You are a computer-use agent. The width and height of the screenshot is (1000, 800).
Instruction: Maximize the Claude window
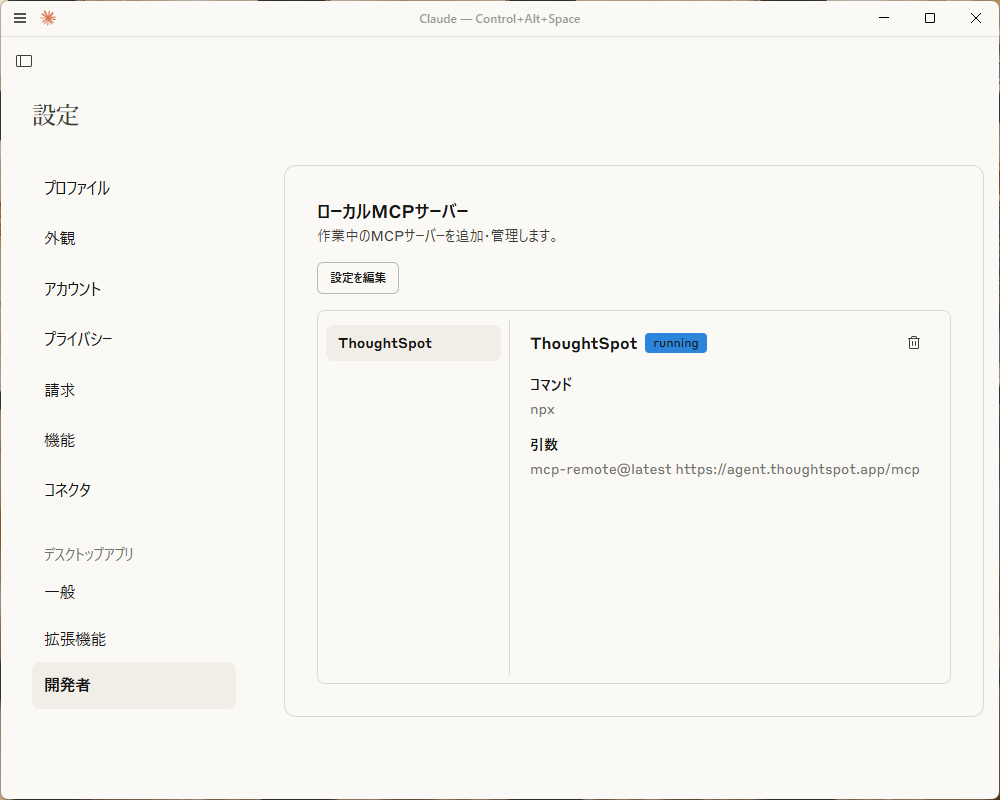930,18
